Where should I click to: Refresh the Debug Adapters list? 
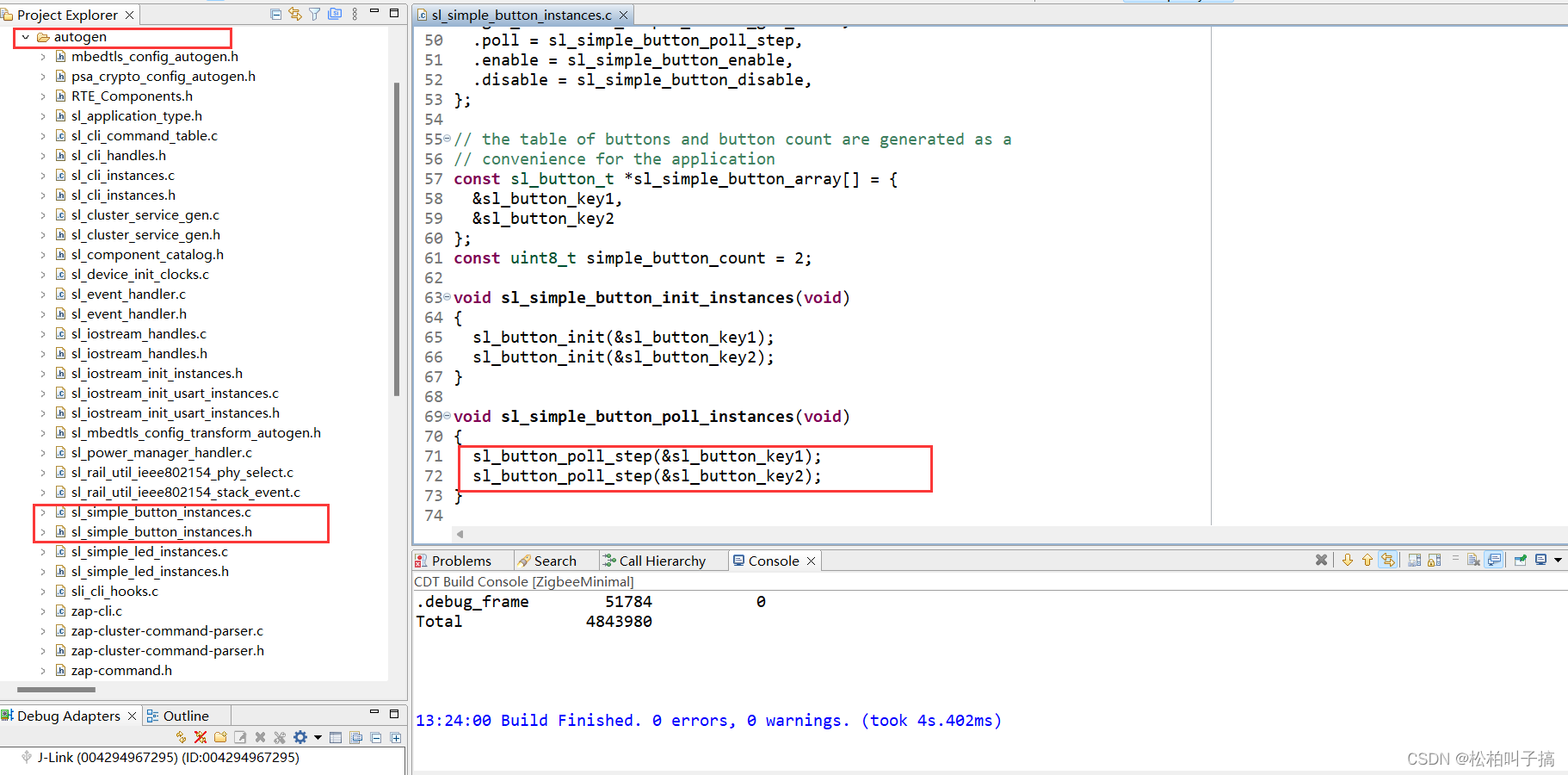tap(182, 737)
